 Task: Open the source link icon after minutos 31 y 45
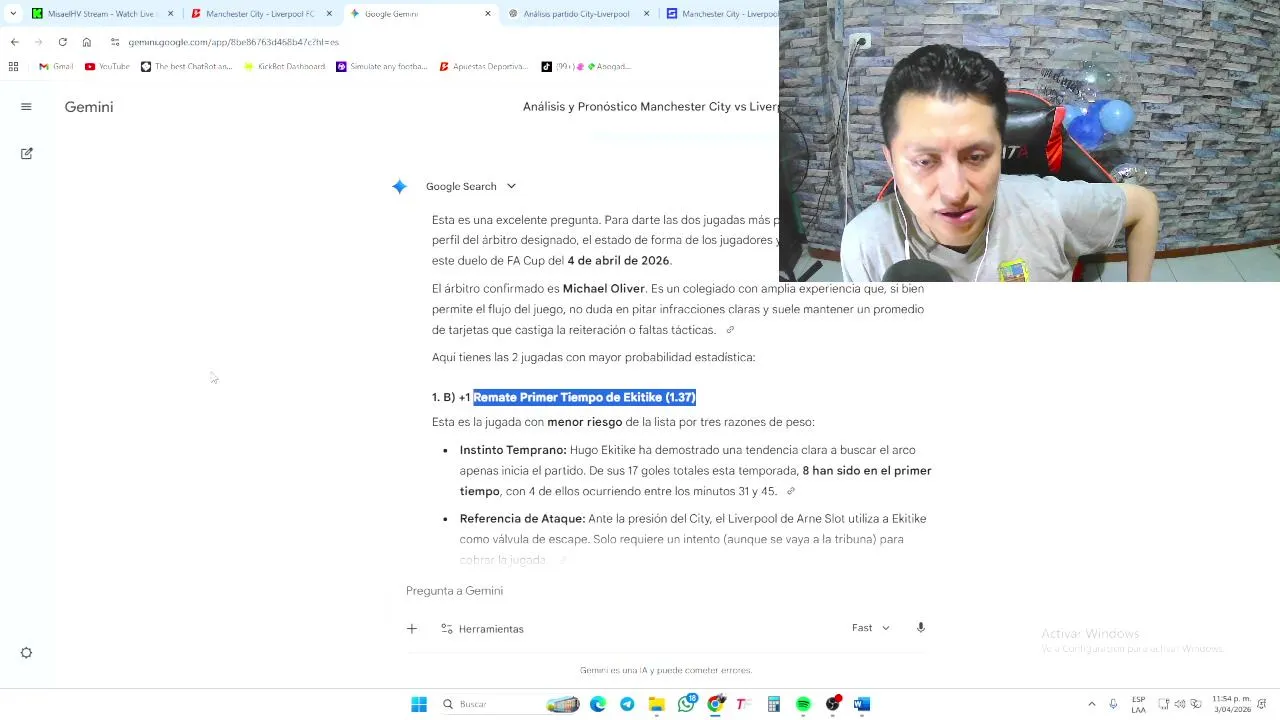[x=790, y=491]
